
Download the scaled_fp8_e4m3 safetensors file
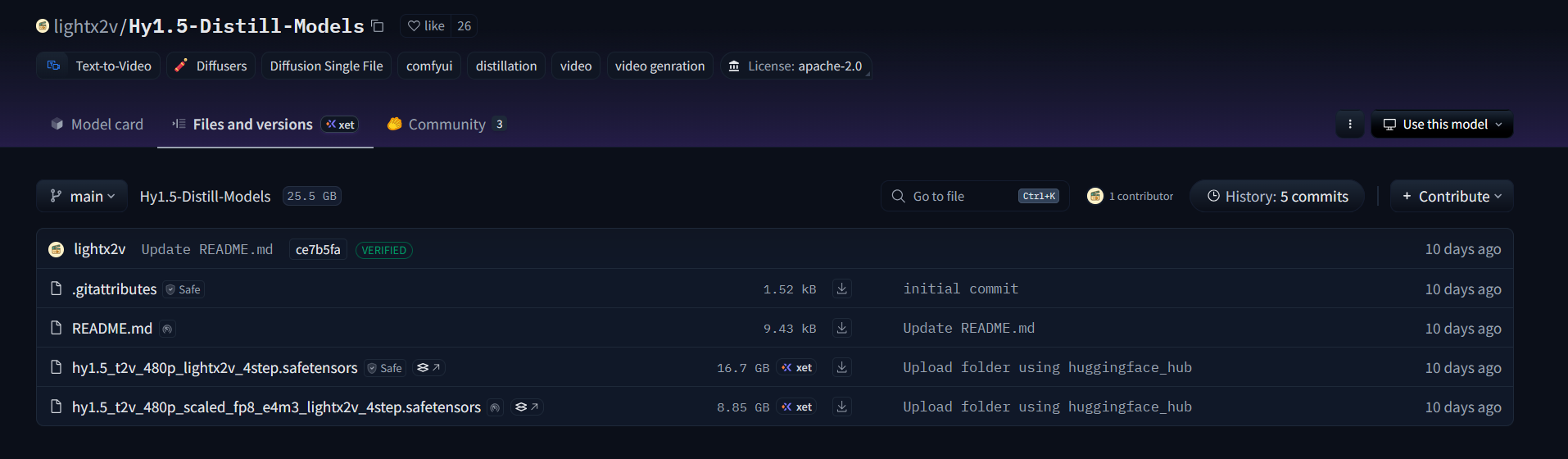click(x=841, y=407)
